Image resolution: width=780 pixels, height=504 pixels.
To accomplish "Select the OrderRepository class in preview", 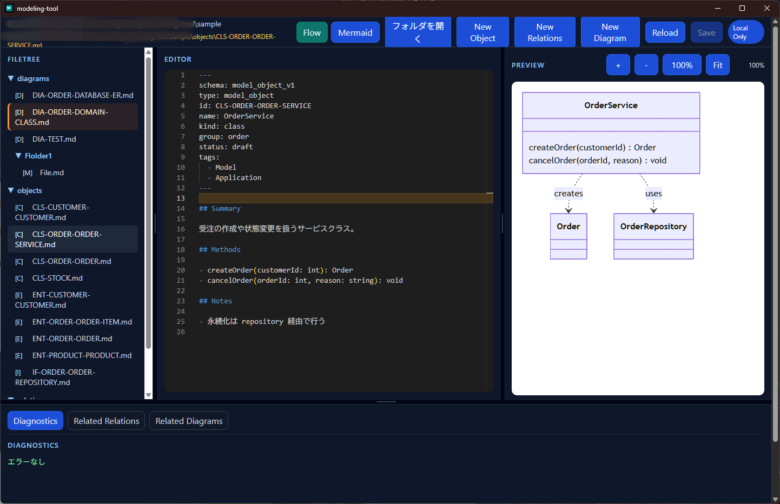I will (653, 227).
